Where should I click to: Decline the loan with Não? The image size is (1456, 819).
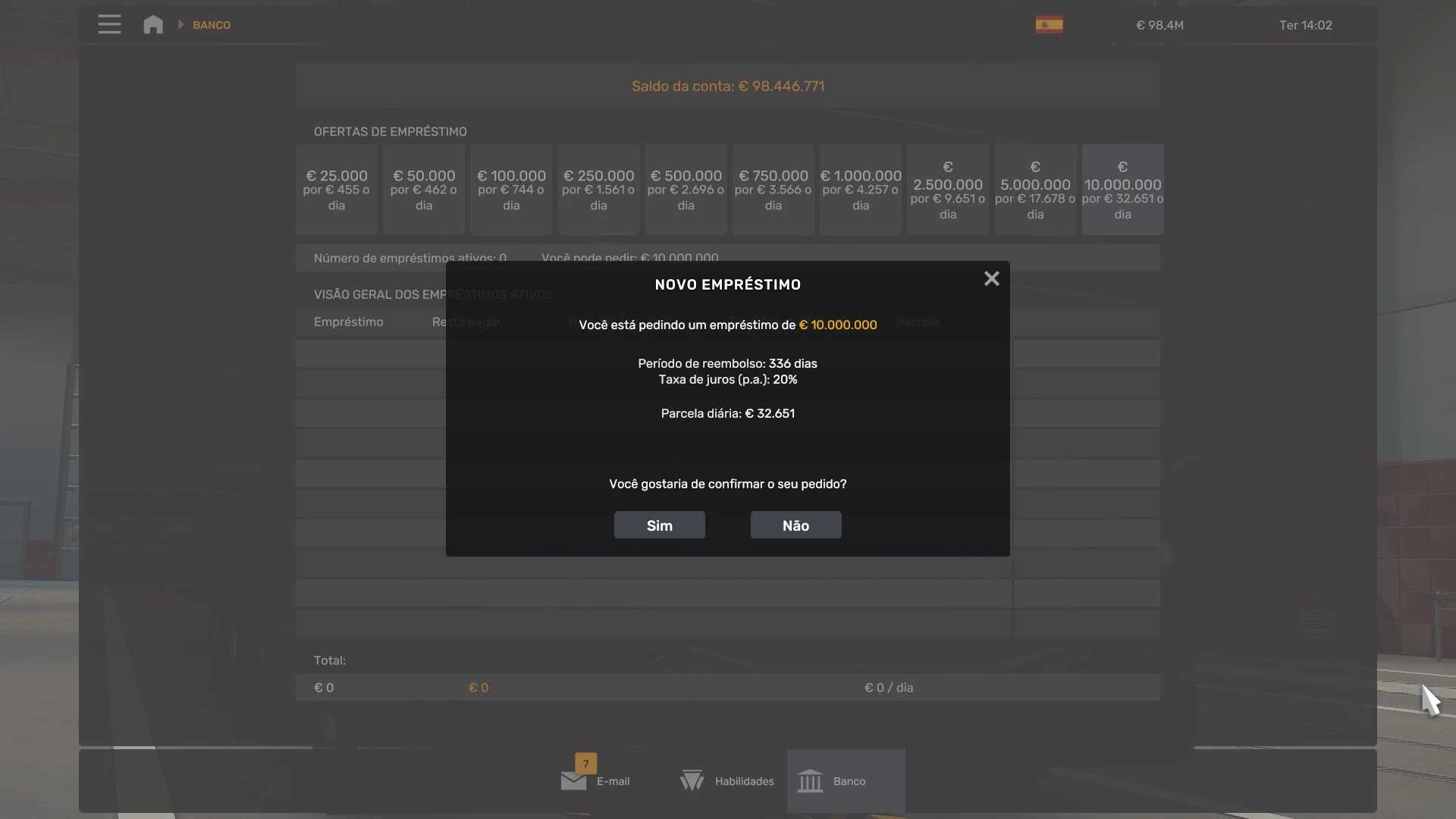pos(795,526)
